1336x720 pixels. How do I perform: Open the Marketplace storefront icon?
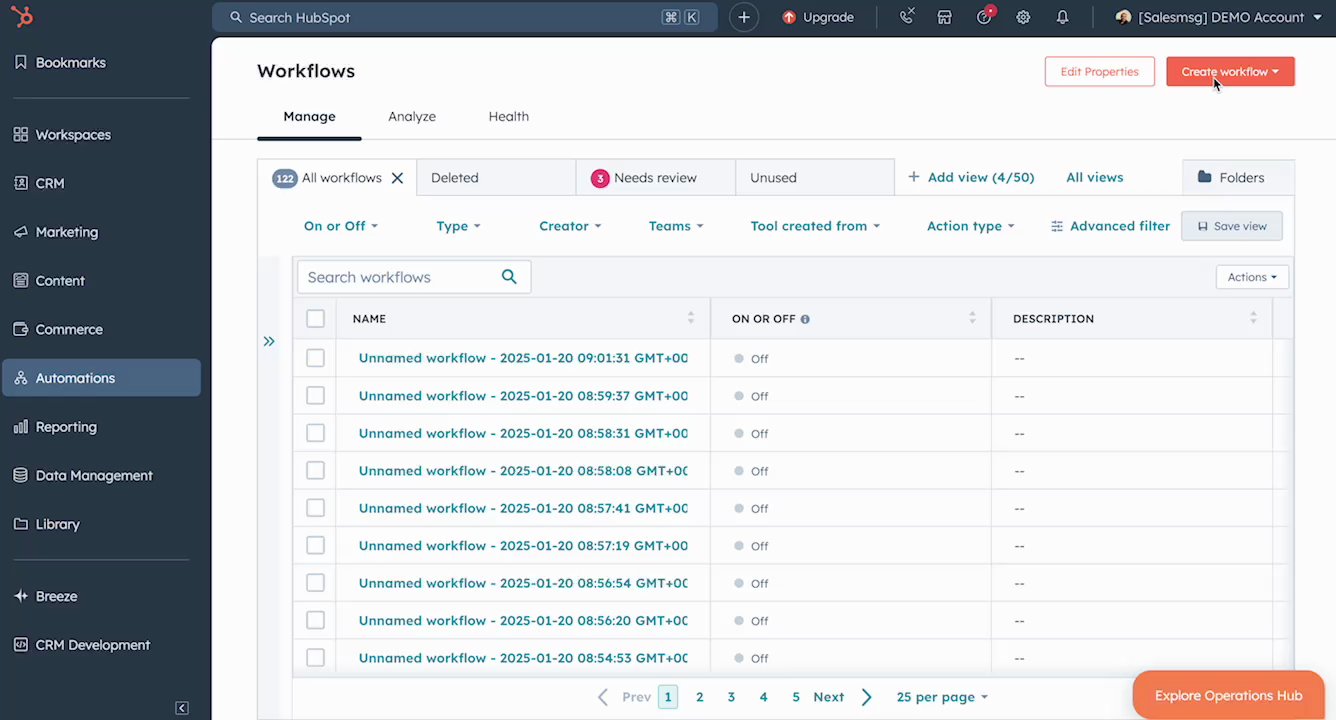pyautogui.click(x=944, y=17)
